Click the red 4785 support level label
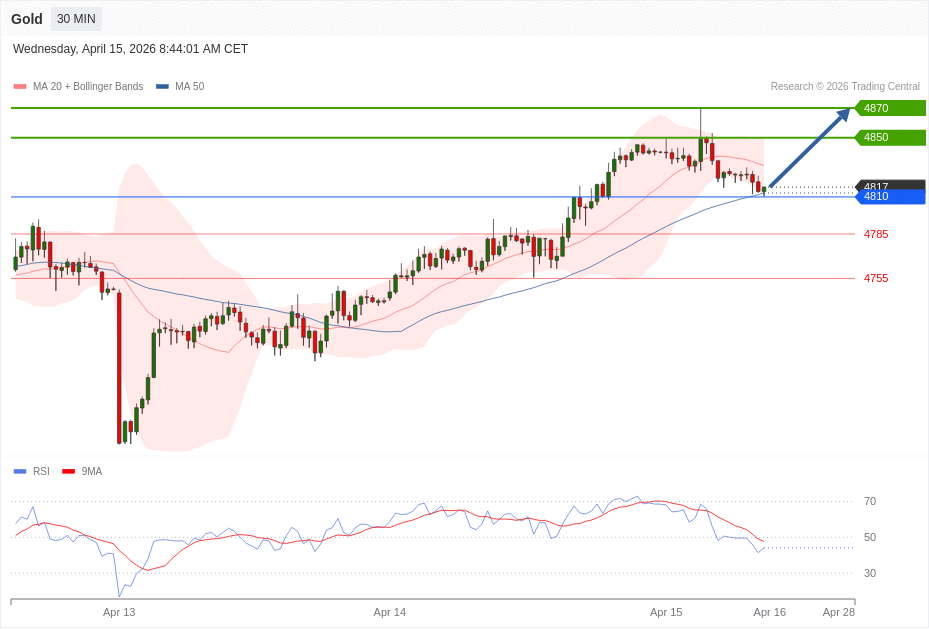Screen dimensions: 929x629 (876, 234)
